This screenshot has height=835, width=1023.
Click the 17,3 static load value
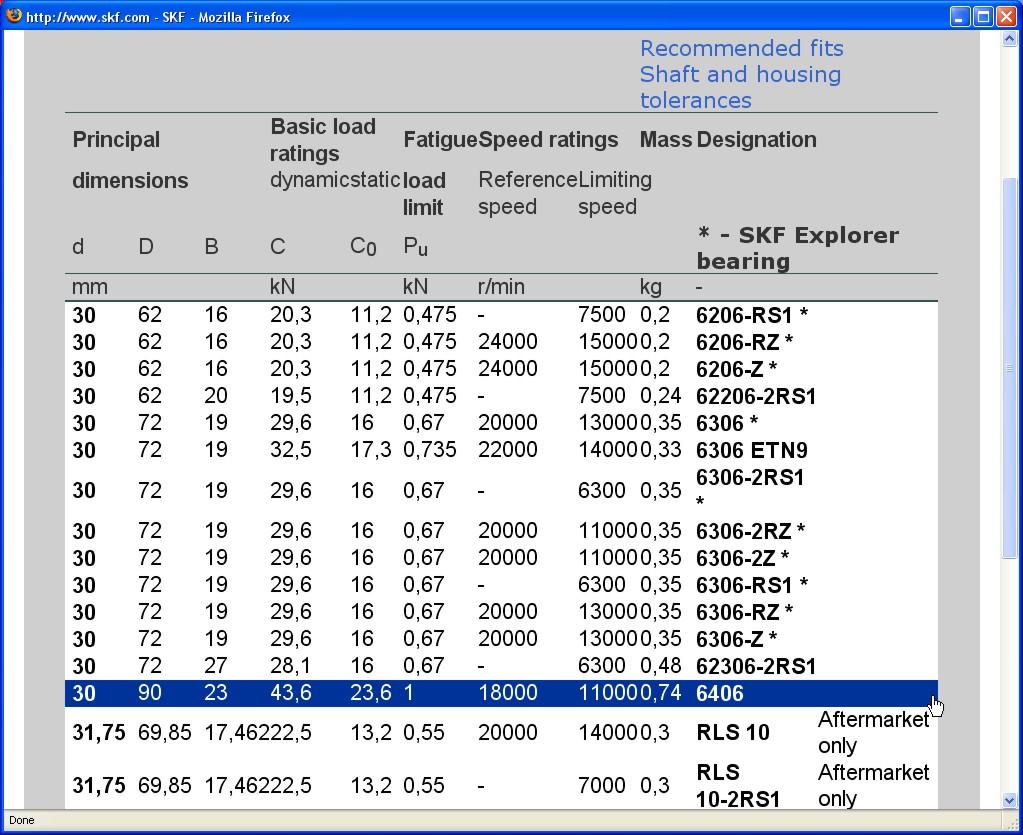coord(371,450)
